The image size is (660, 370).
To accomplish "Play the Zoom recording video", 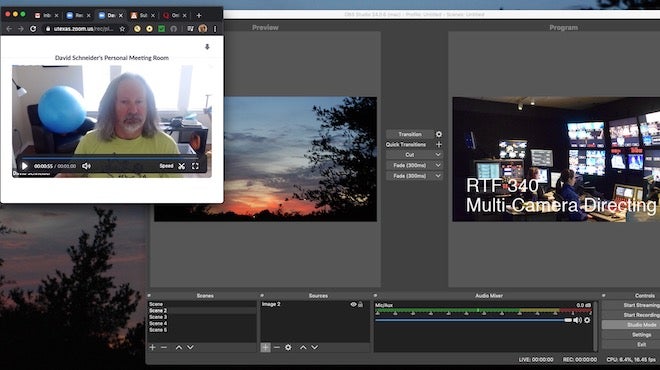I will click(24, 166).
